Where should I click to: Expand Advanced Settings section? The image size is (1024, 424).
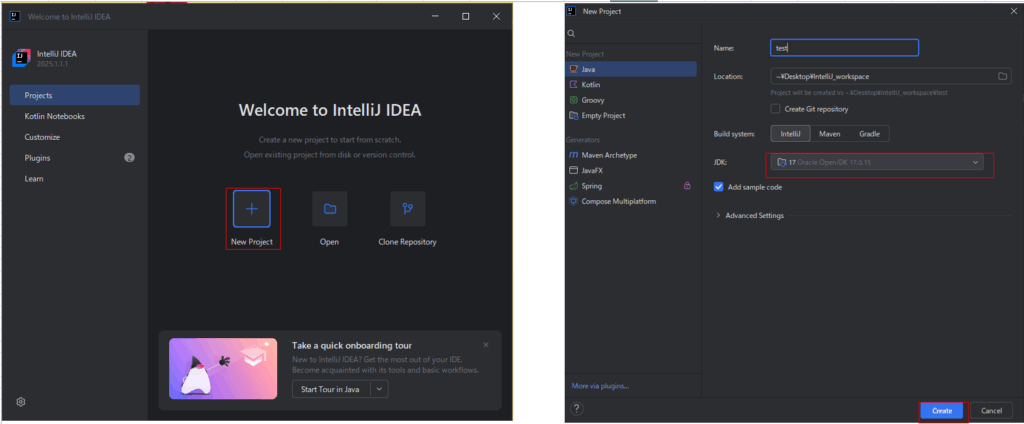click(x=750, y=216)
